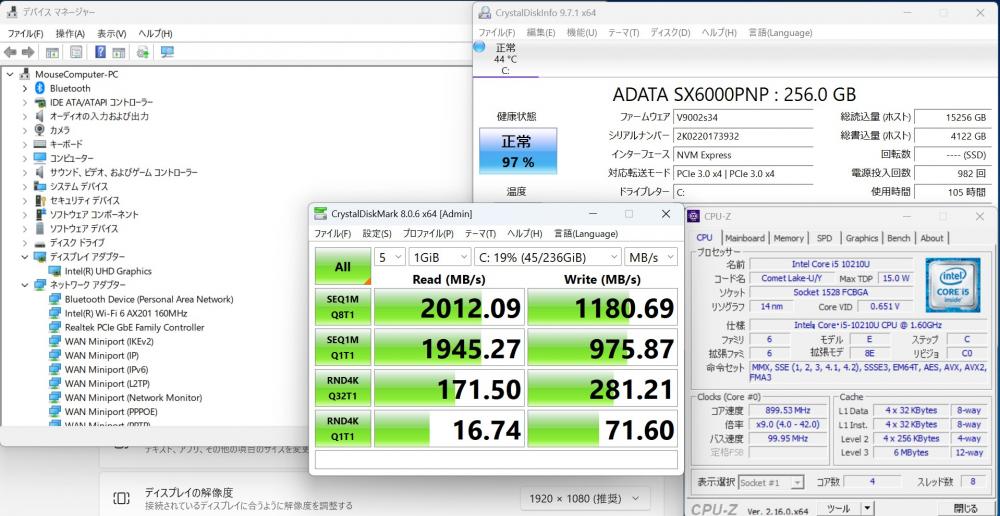Select the Intel(R) UHD Graphics device

click(x=107, y=271)
